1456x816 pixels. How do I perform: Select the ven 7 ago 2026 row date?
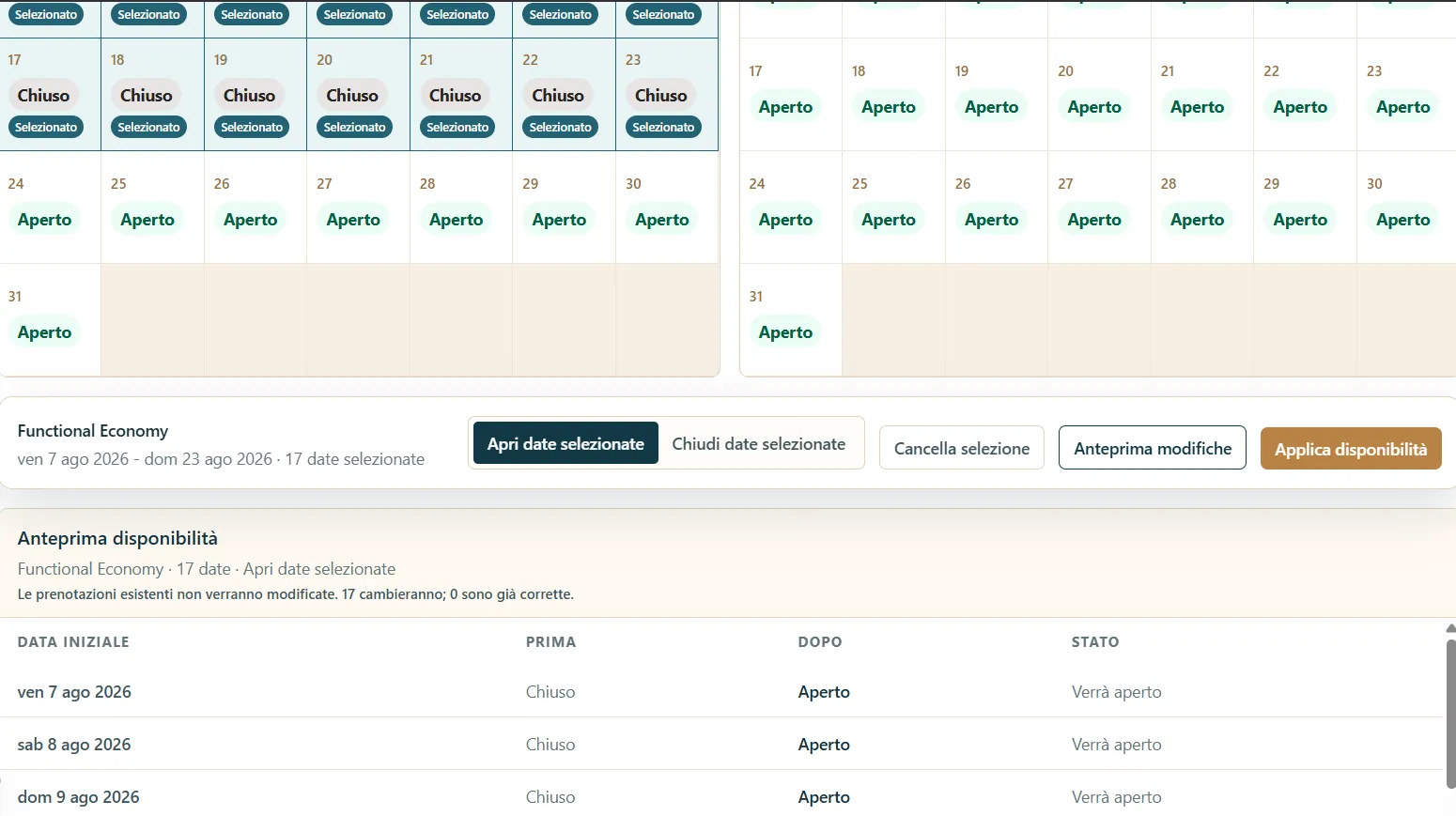(74, 692)
